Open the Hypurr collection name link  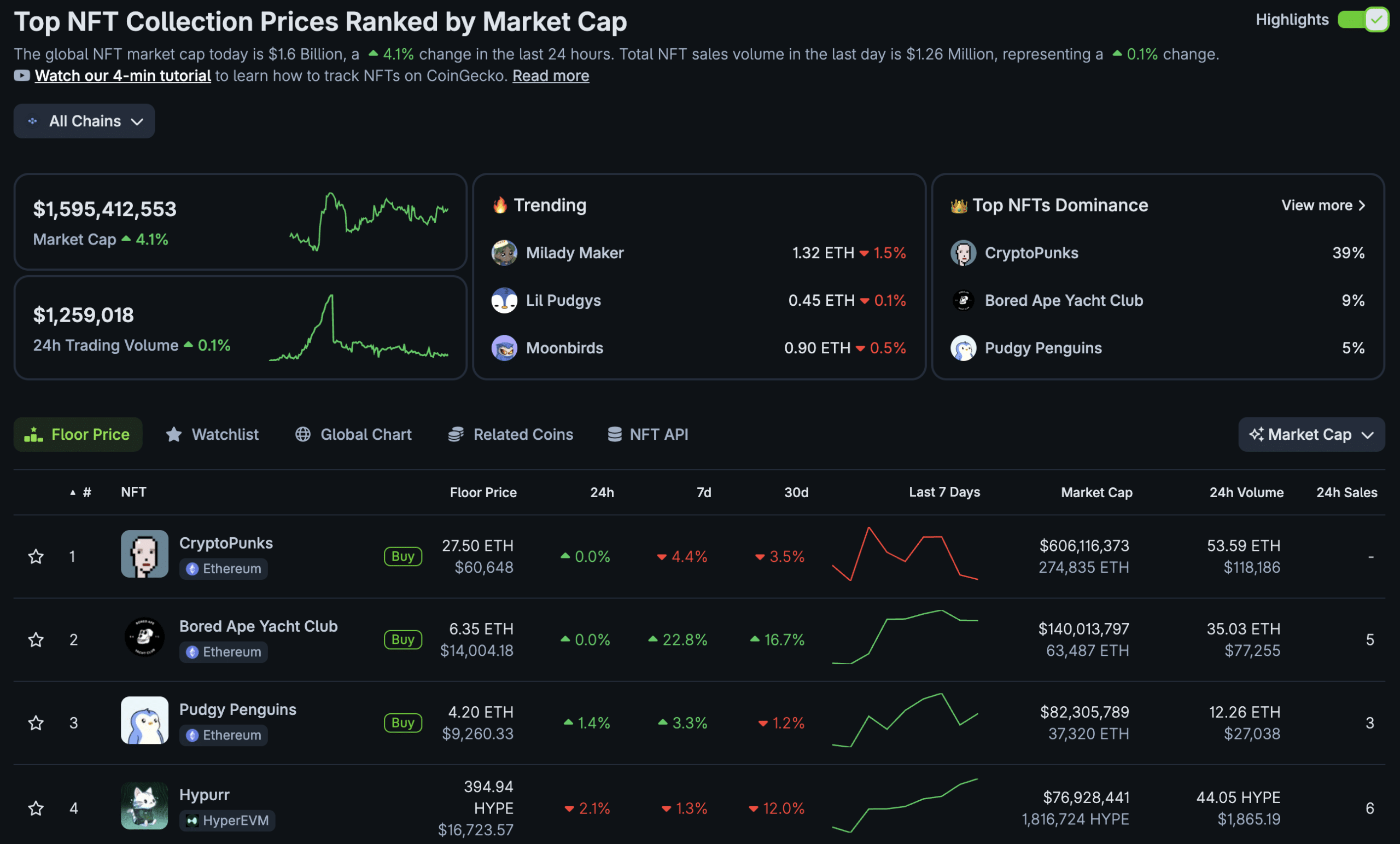205,795
